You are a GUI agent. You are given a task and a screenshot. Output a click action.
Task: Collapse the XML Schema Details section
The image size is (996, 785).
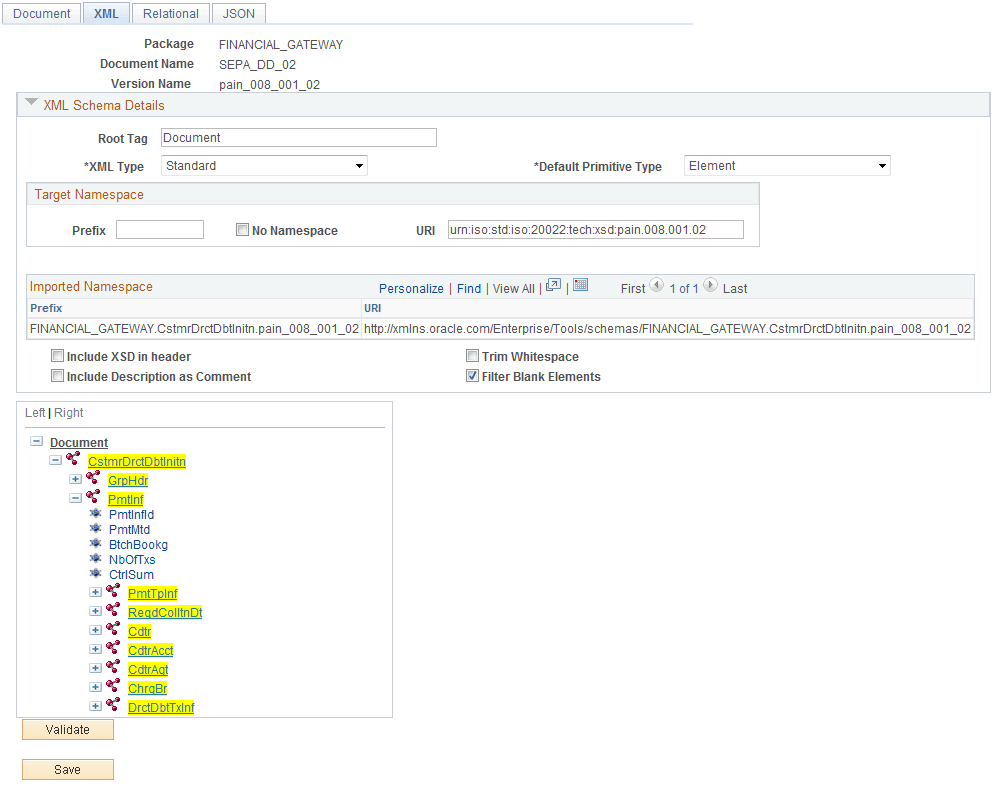[x=31, y=103]
